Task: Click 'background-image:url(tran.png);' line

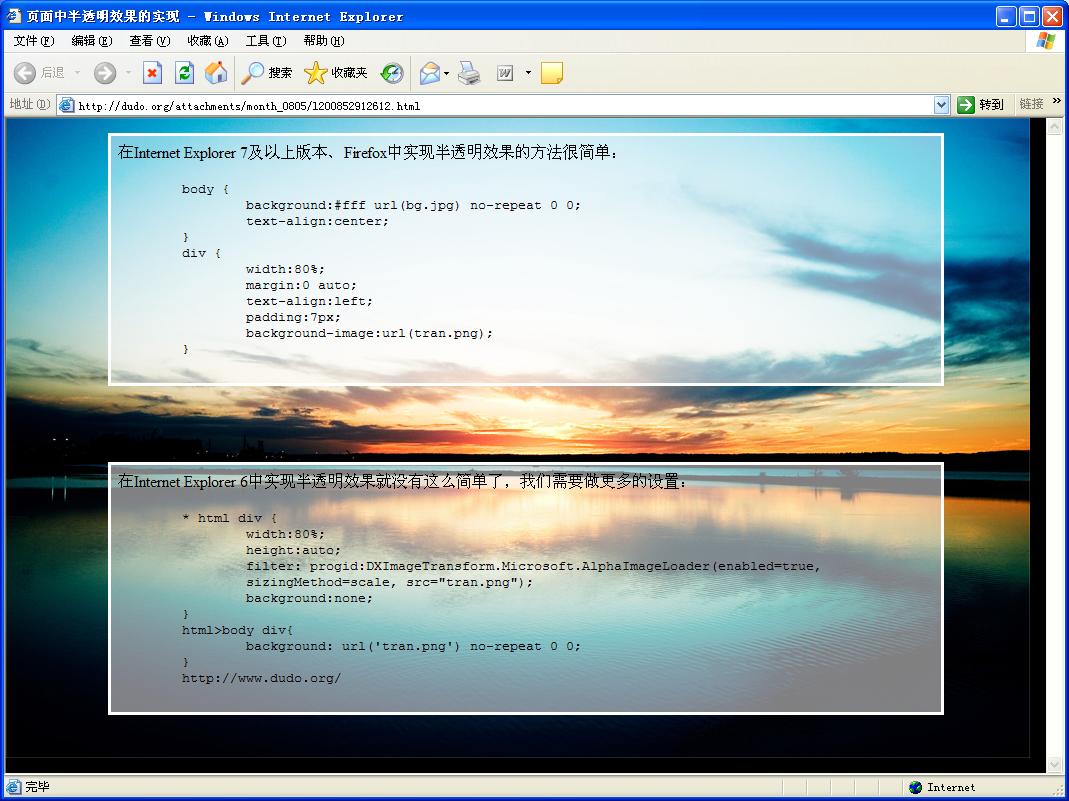Action: pos(369,333)
